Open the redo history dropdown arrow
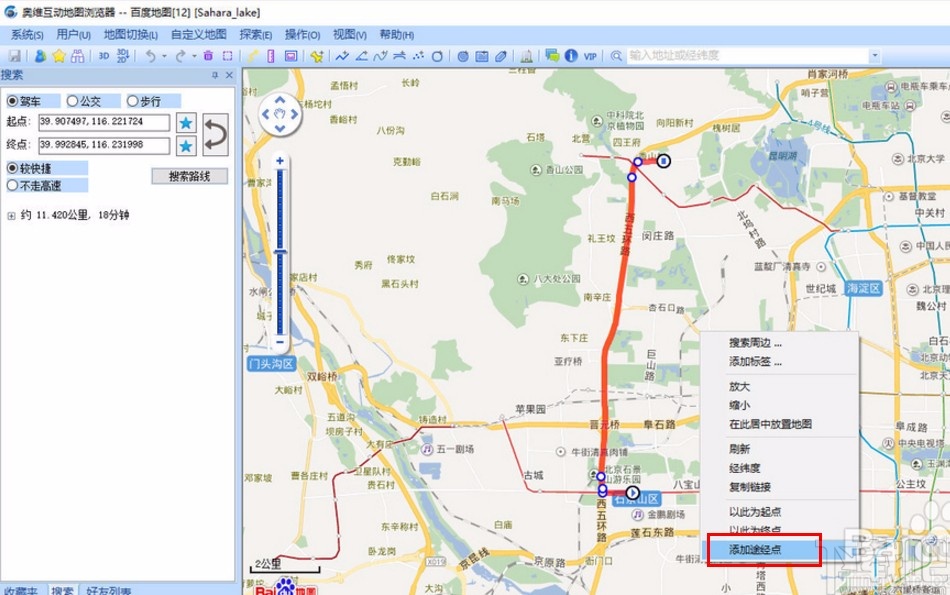The image size is (950, 595). point(194,56)
